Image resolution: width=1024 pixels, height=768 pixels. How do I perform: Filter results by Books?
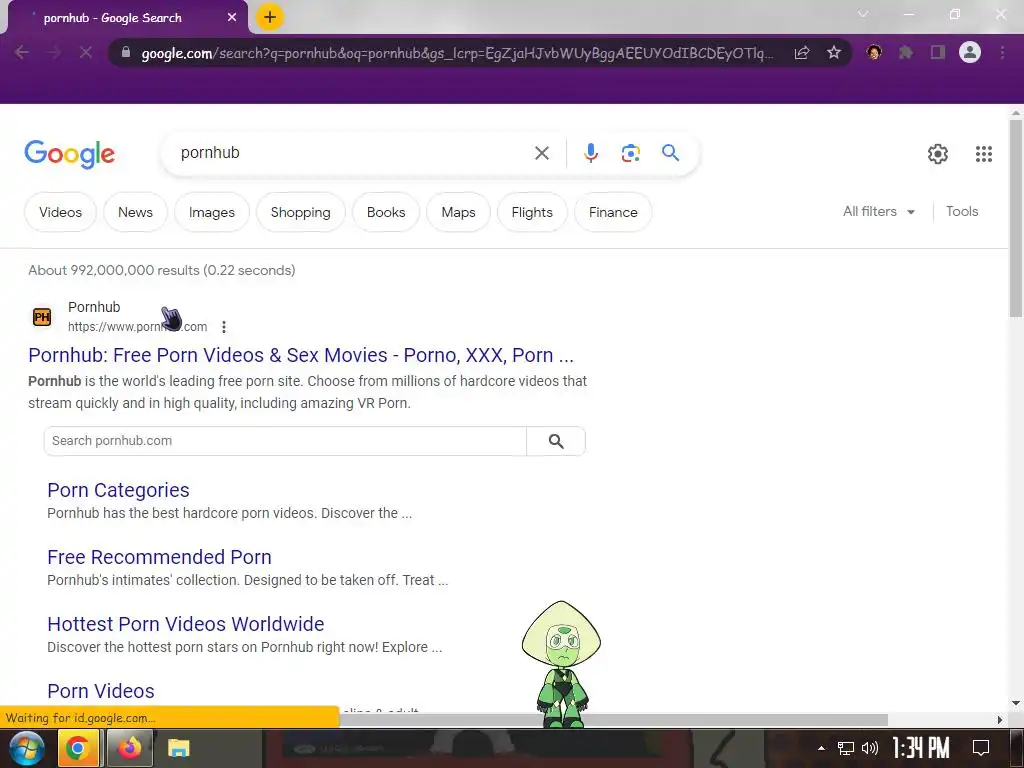click(x=386, y=212)
